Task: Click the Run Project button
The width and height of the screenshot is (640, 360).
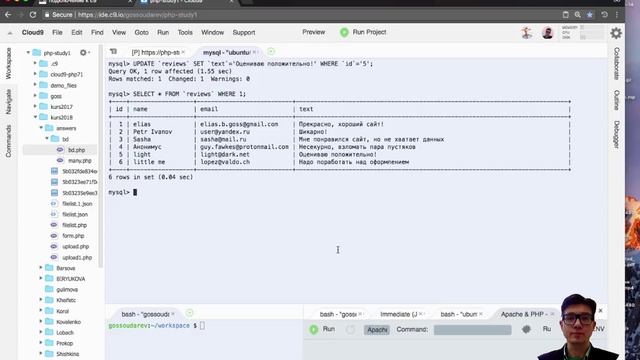Action: coord(363,32)
